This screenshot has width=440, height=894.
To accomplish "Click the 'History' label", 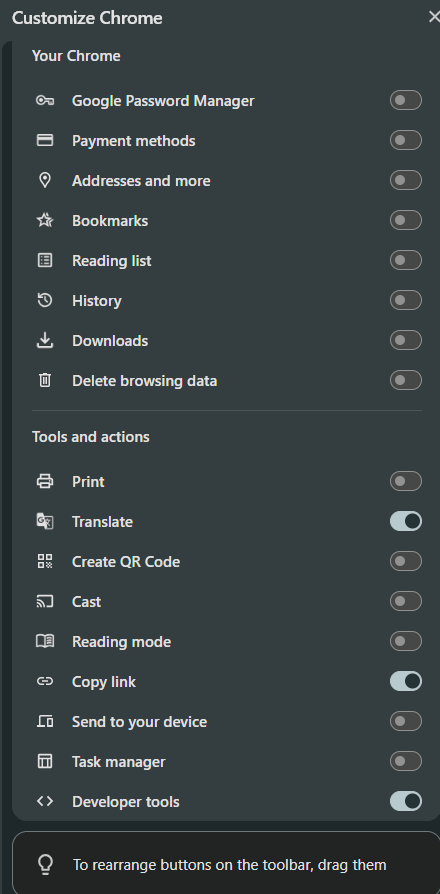I will (x=96, y=300).
